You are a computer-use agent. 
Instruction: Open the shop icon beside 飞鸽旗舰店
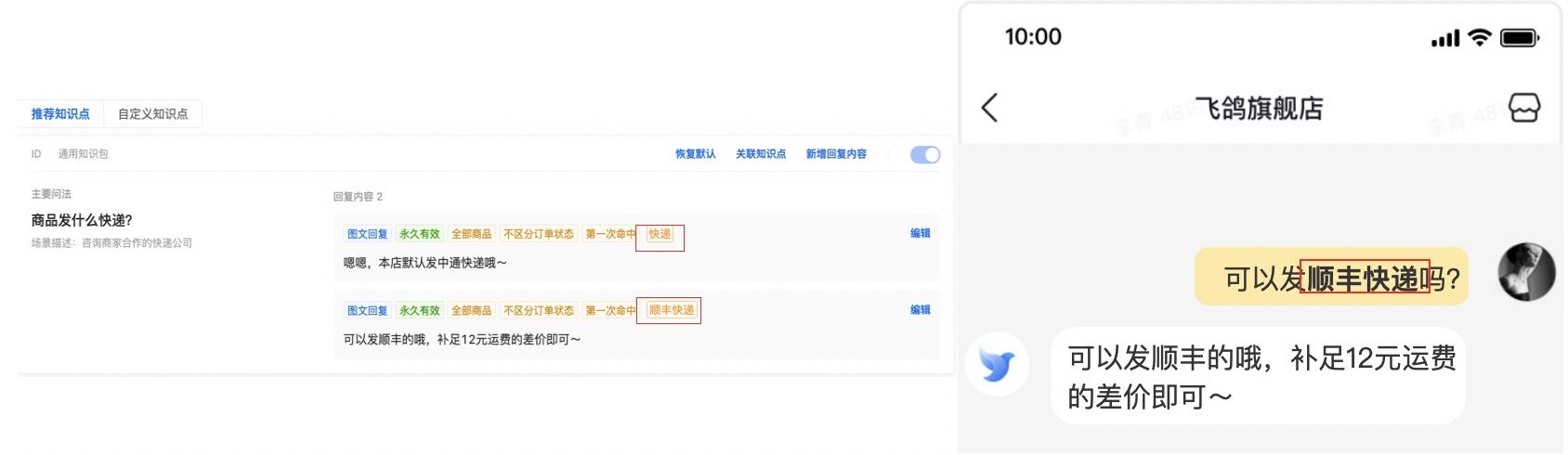[x=1524, y=108]
